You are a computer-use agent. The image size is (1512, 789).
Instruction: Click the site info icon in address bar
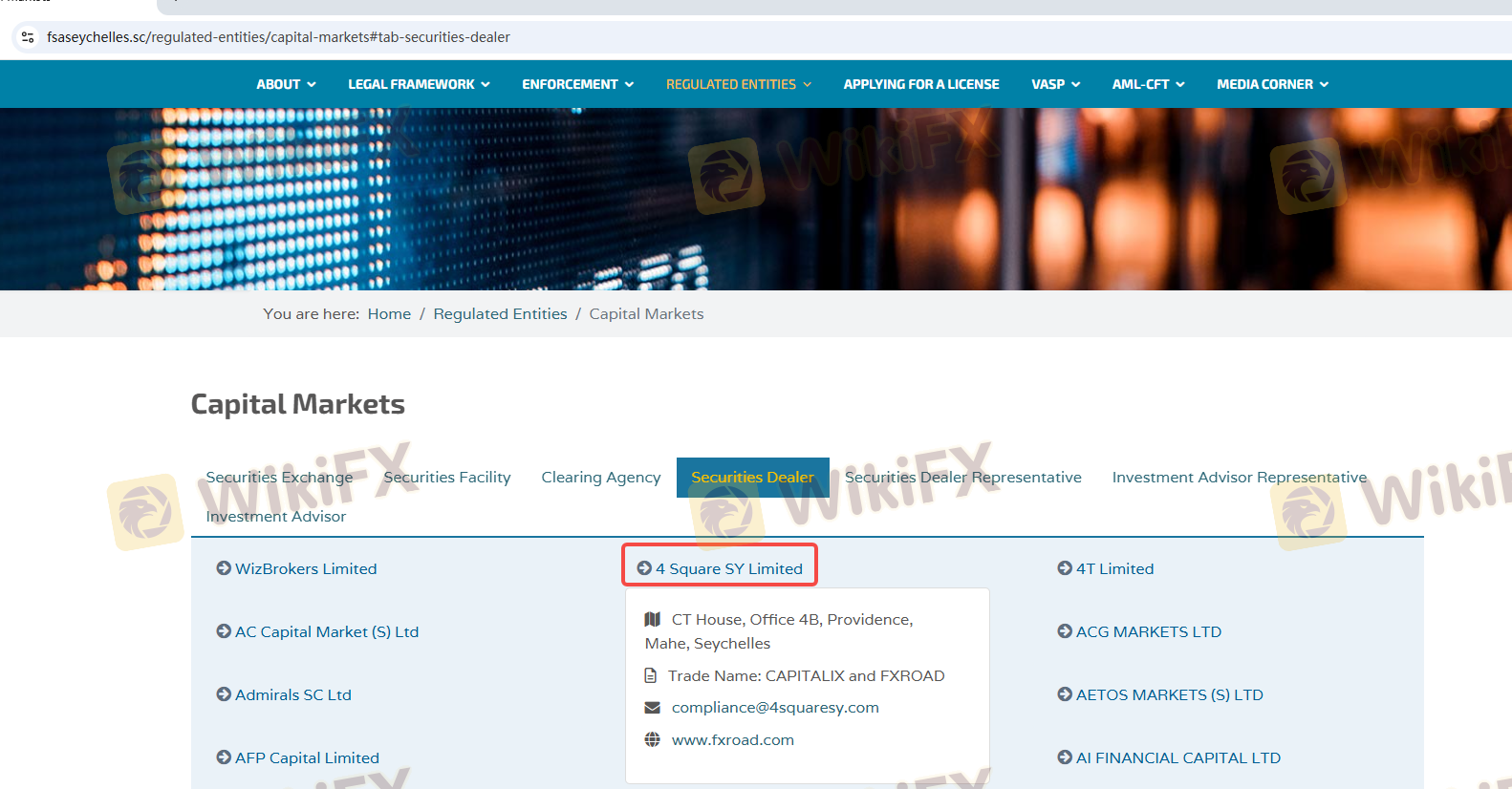(x=28, y=37)
